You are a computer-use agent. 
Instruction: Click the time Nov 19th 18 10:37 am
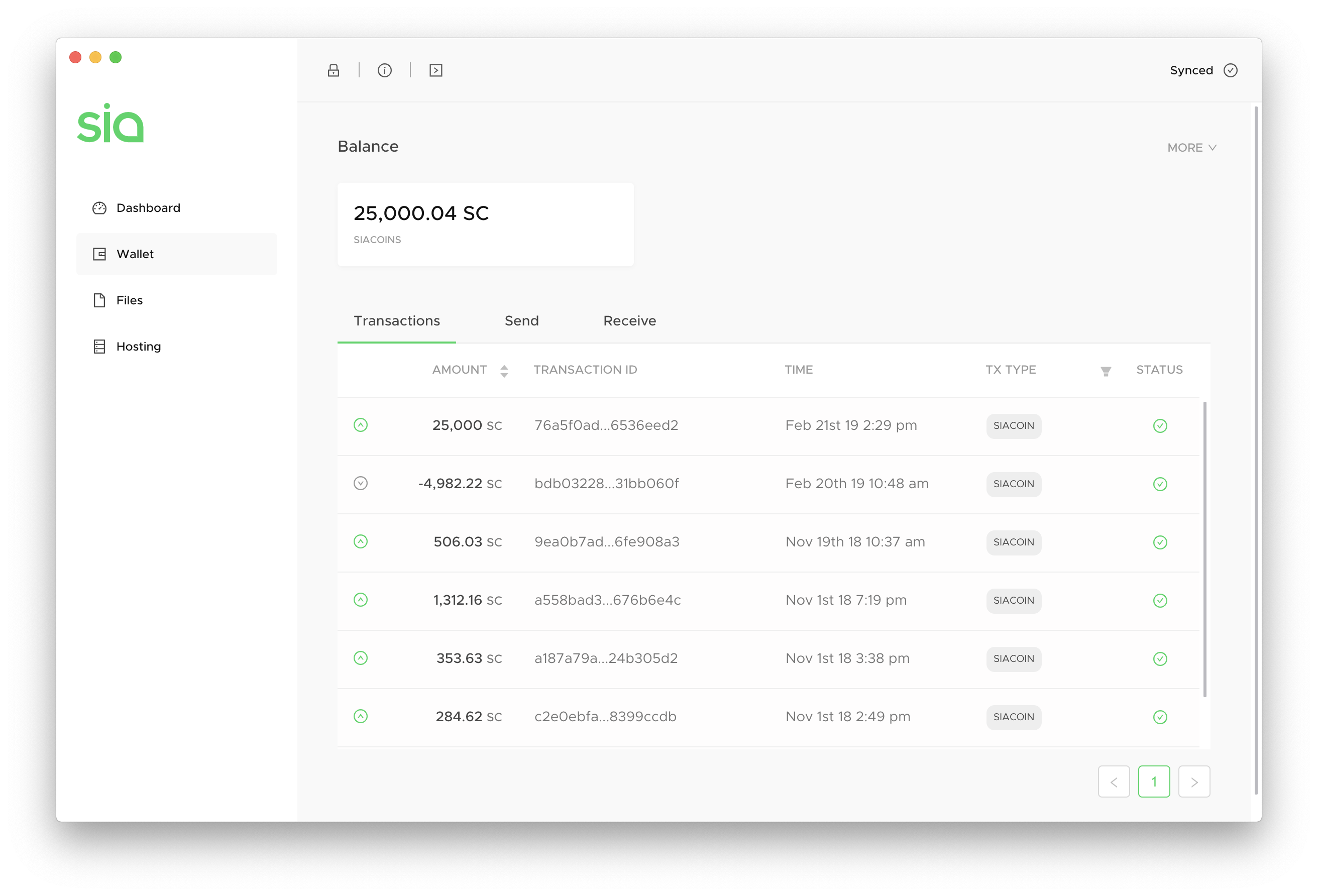point(855,543)
